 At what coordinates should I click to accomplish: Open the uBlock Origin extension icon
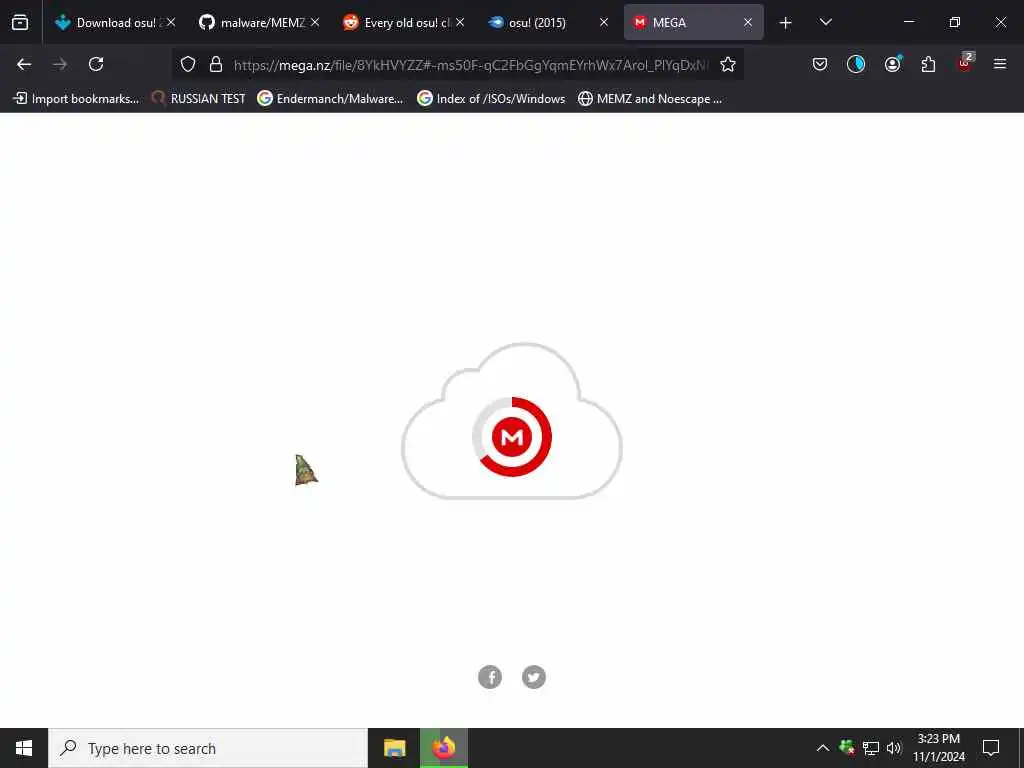point(965,63)
